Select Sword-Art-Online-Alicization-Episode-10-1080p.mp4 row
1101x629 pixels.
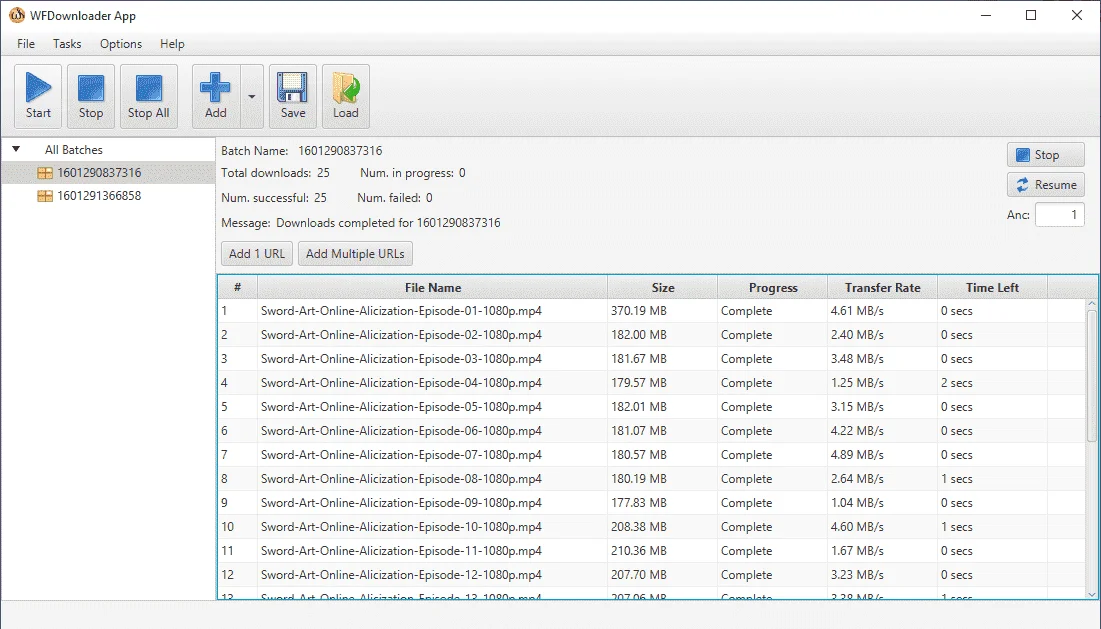point(652,527)
